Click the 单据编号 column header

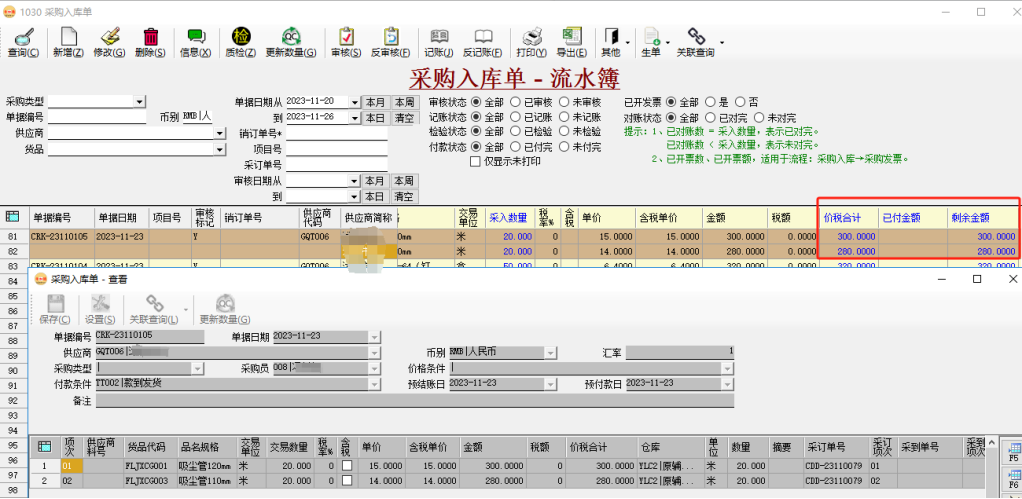point(61,218)
